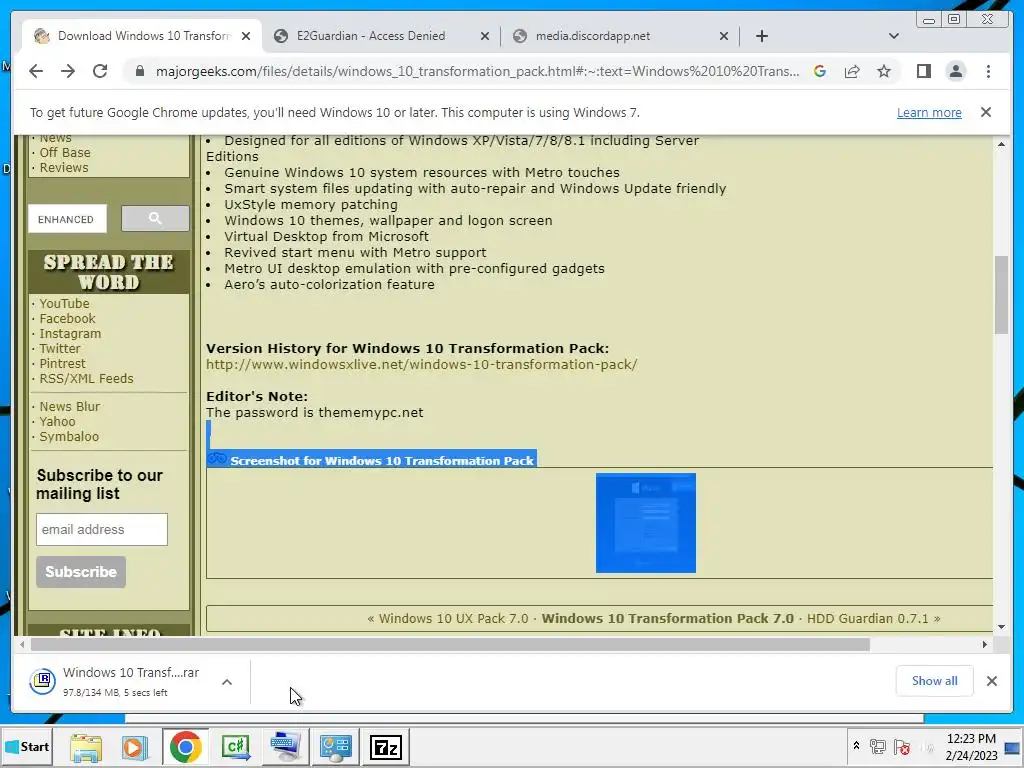This screenshot has height=768, width=1024.
Task: Open the C# taskbar application
Action: click(x=236, y=747)
